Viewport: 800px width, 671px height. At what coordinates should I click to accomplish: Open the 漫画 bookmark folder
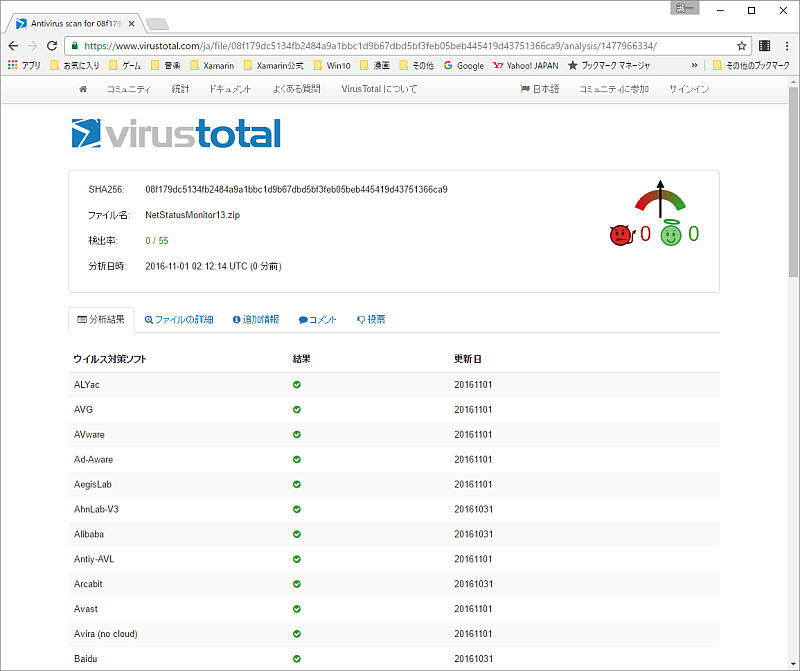[x=375, y=65]
